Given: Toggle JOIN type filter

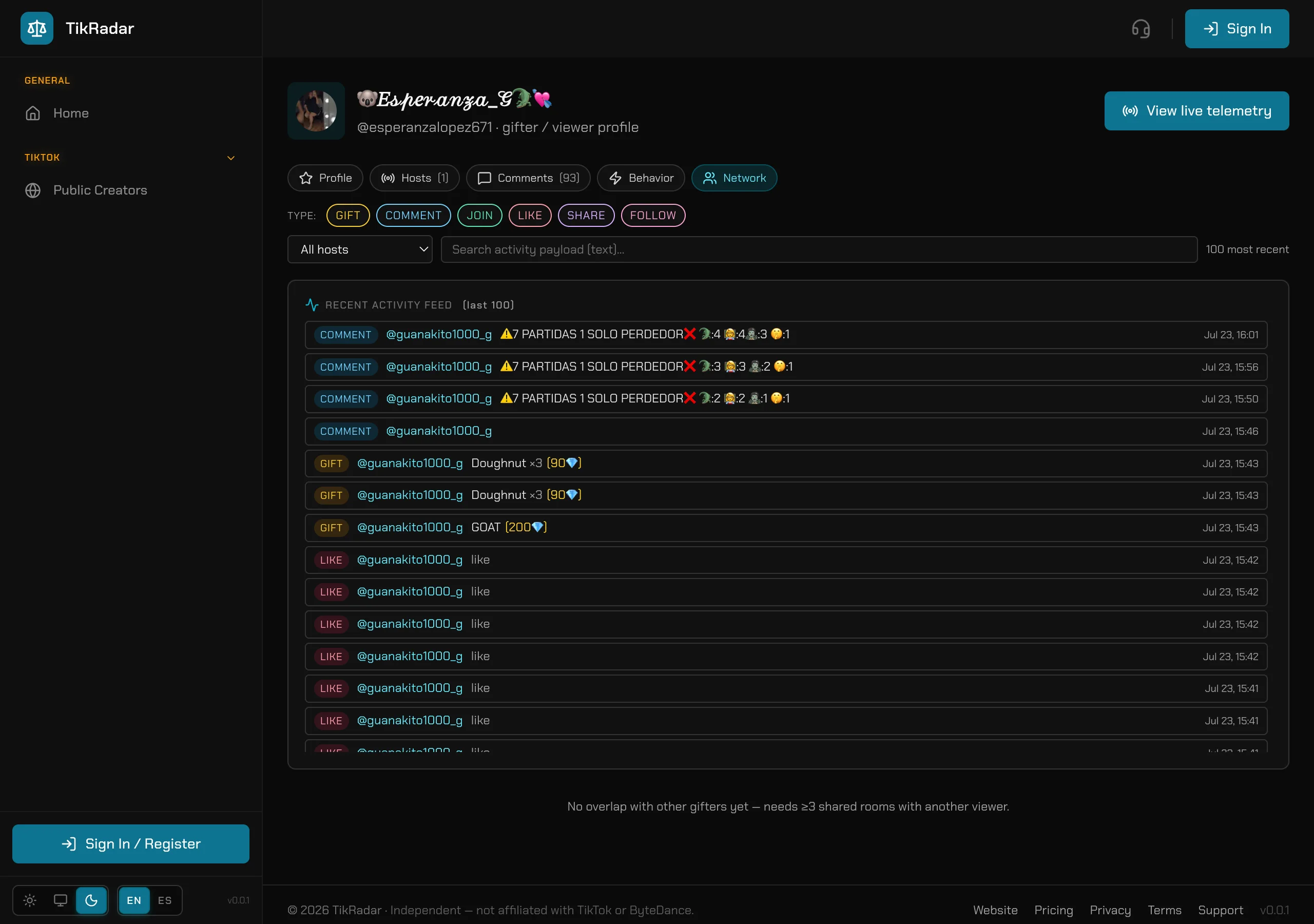Looking at the screenshot, I should click(x=479, y=215).
